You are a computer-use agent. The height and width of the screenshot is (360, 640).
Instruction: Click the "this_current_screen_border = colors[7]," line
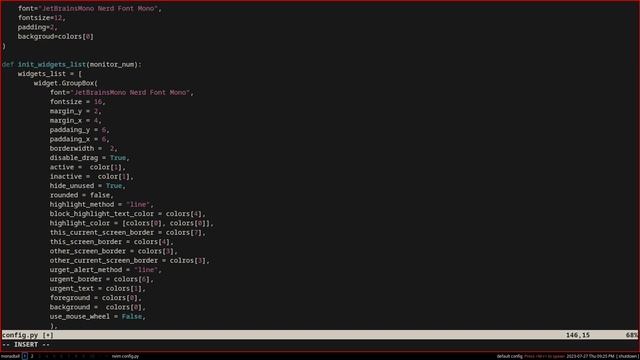128,233
